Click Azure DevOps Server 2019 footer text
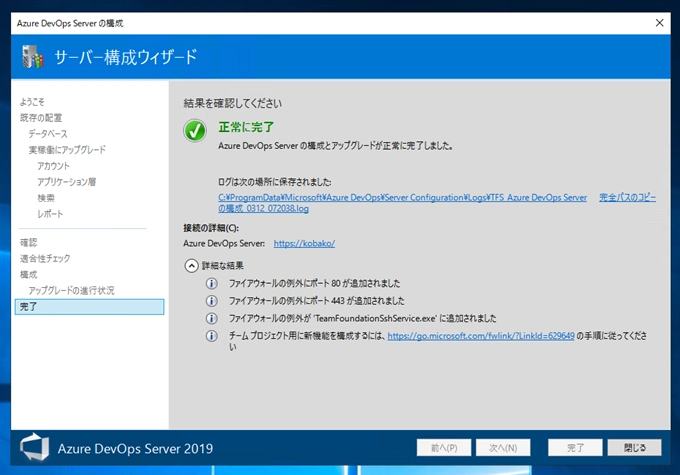The width and height of the screenshot is (680, 475). tap(135, 449)
